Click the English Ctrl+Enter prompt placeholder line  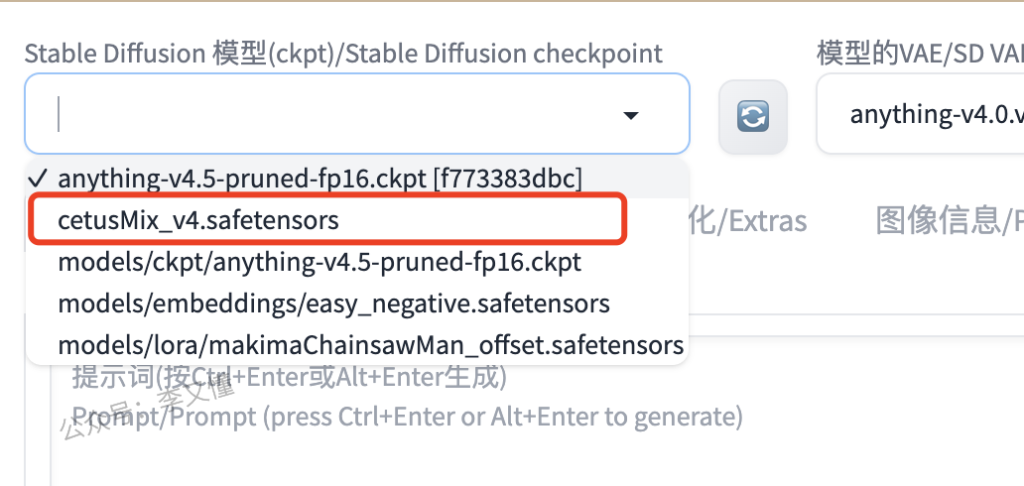pos(406,416)
